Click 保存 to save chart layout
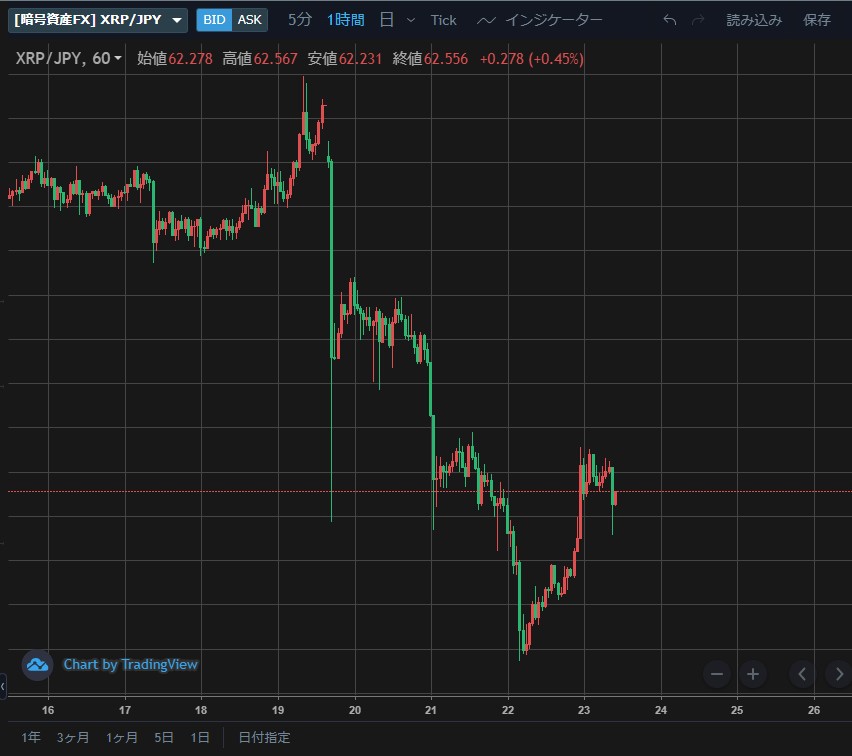The width and height of the screenshot is (852, 756). [x=817, y=20]
